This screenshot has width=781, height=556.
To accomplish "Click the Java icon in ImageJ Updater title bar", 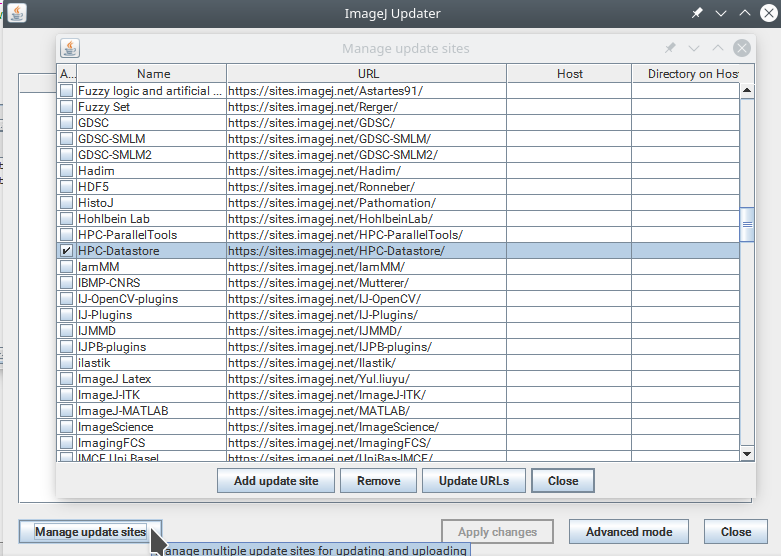I will [x=17, y=13].
